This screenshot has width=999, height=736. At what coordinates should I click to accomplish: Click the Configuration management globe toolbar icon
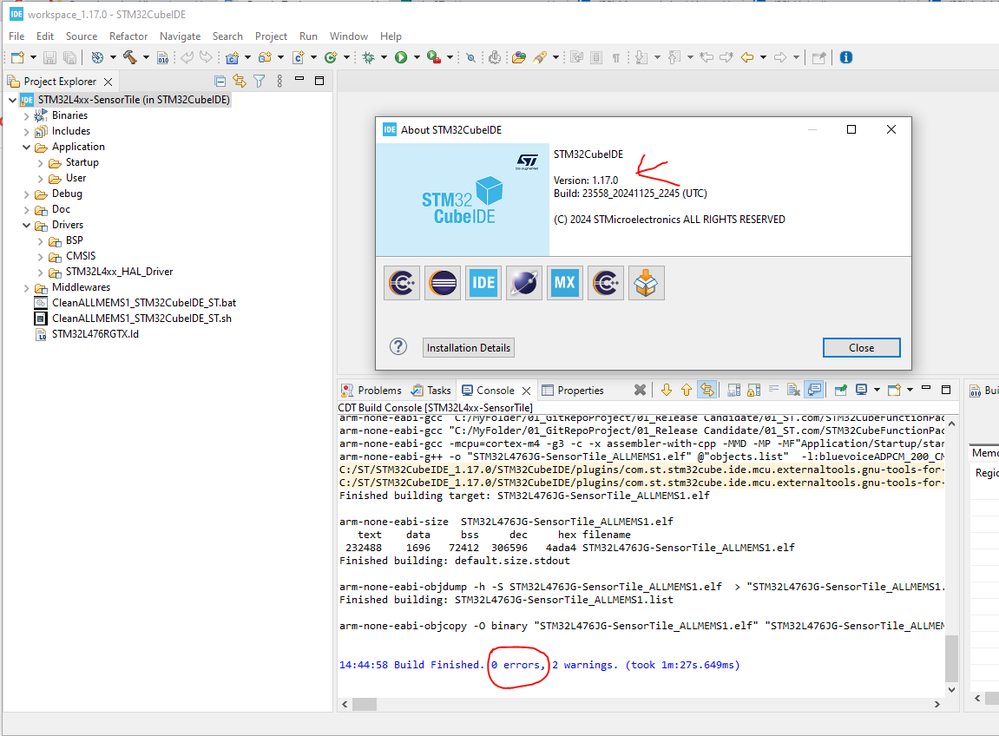point(97,57)
